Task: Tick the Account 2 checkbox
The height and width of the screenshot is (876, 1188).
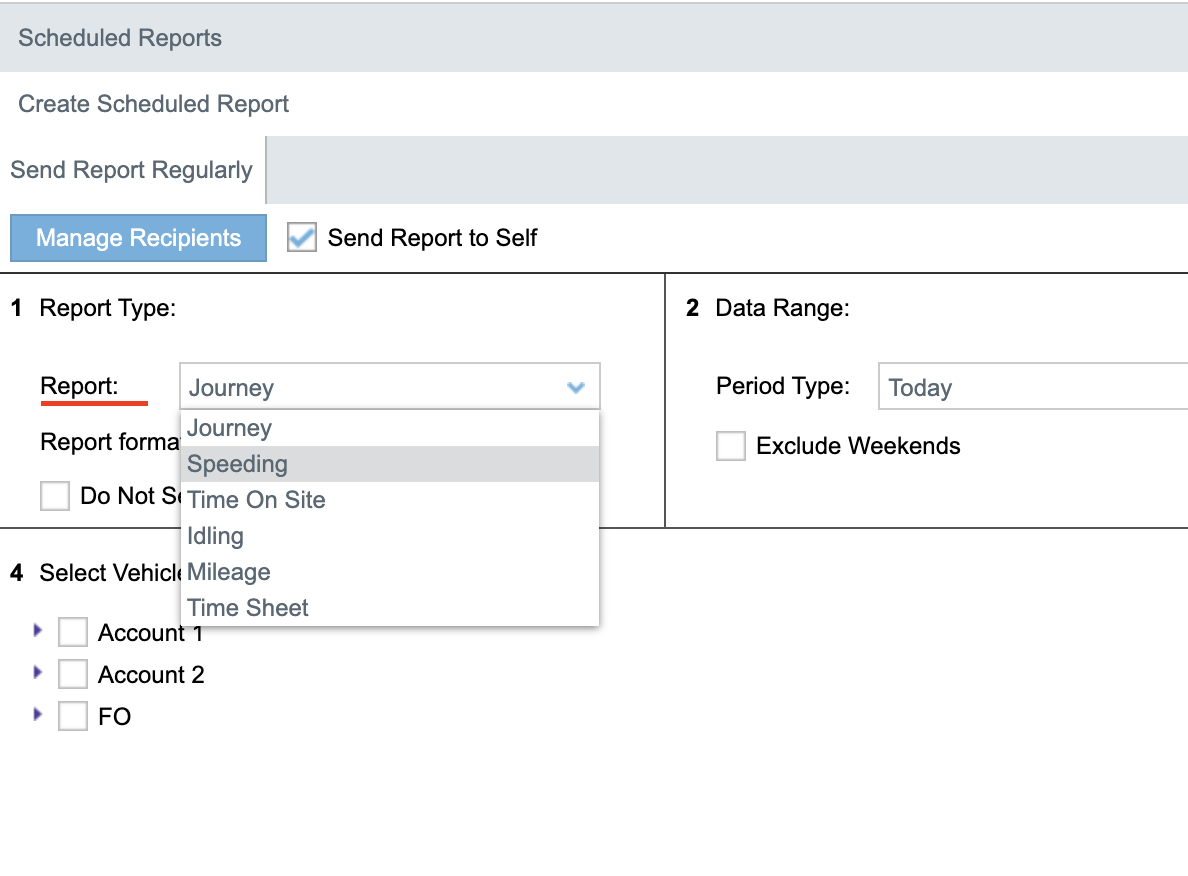Action: click(73, 675)
